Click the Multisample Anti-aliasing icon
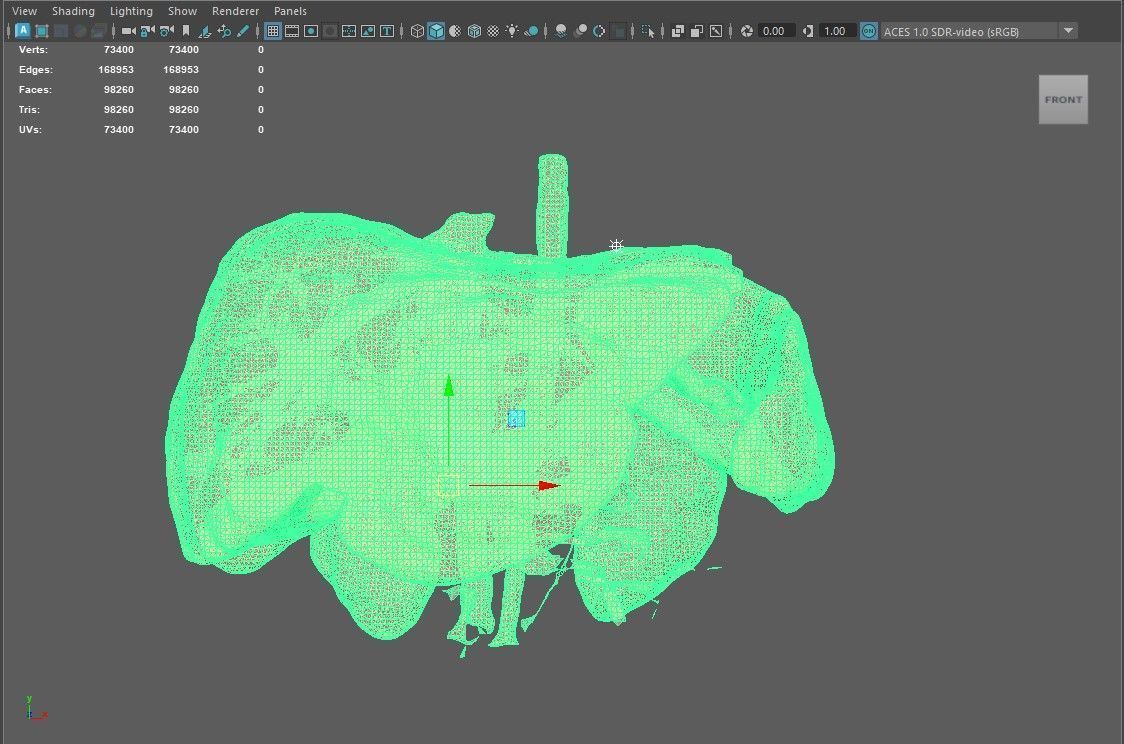 pos(599,31)
